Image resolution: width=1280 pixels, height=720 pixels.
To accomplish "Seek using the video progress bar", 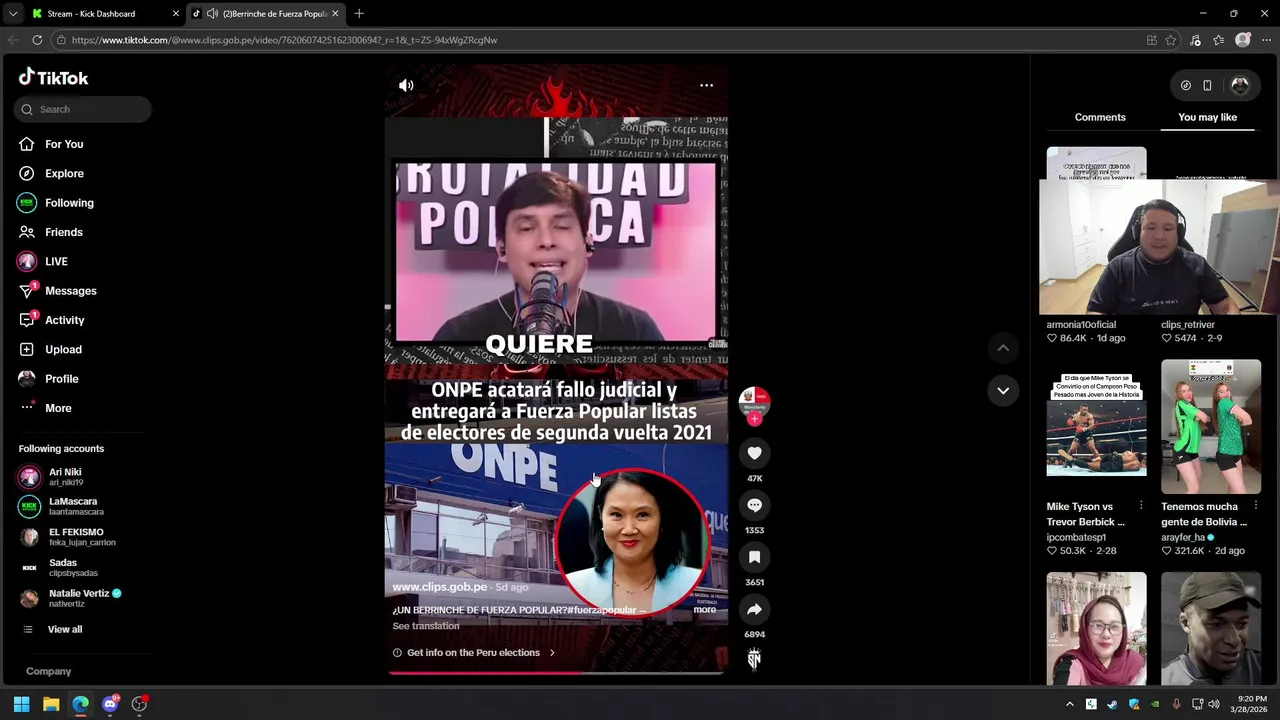I will click(556, 673).
